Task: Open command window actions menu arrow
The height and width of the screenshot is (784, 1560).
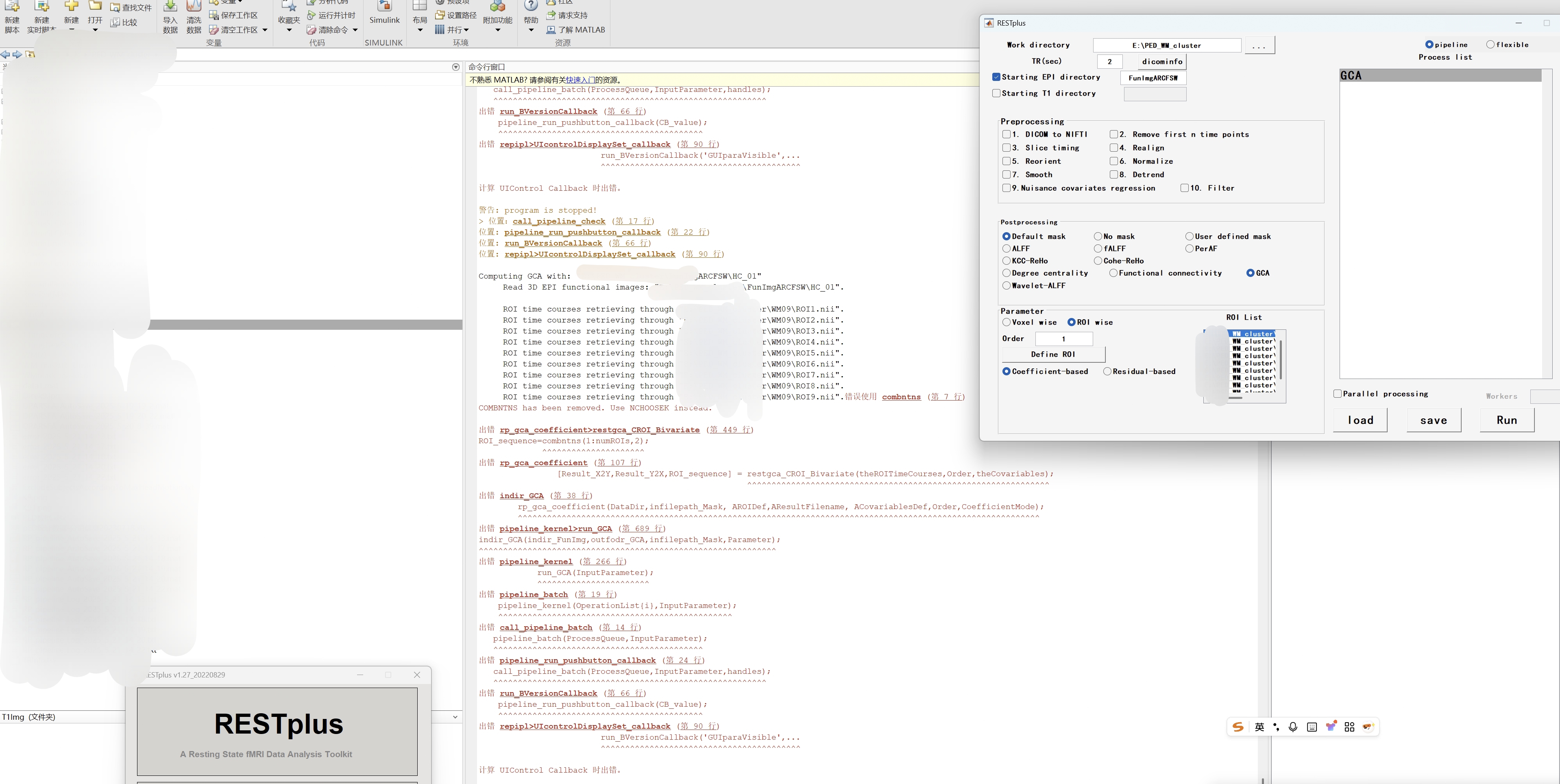Action: point(456,67)
